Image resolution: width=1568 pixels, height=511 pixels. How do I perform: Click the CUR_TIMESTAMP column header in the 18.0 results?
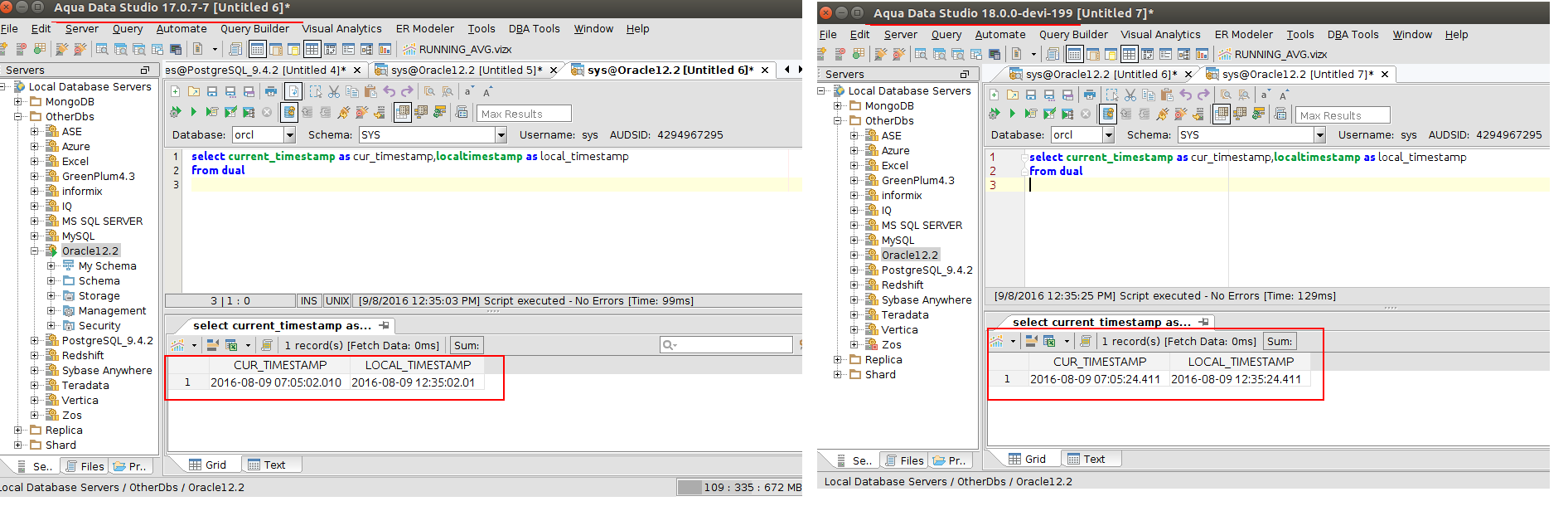(1100, 362)
